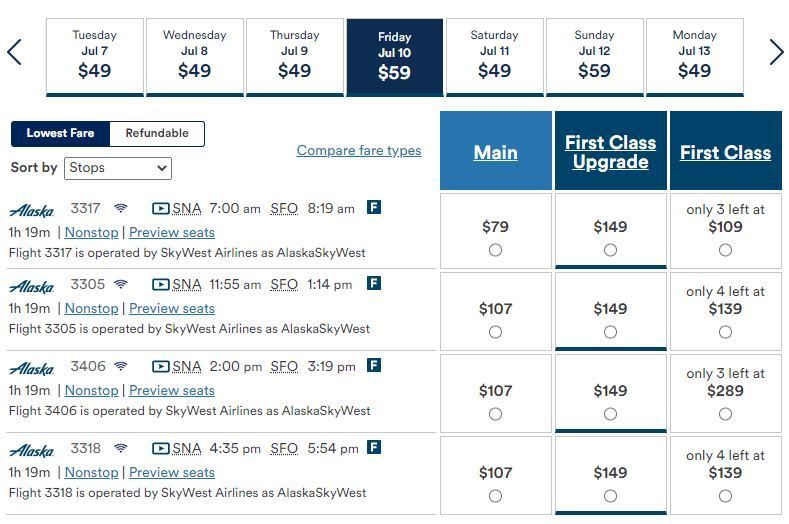Click the entertainment icon for flight 3318

pos(161,449)
